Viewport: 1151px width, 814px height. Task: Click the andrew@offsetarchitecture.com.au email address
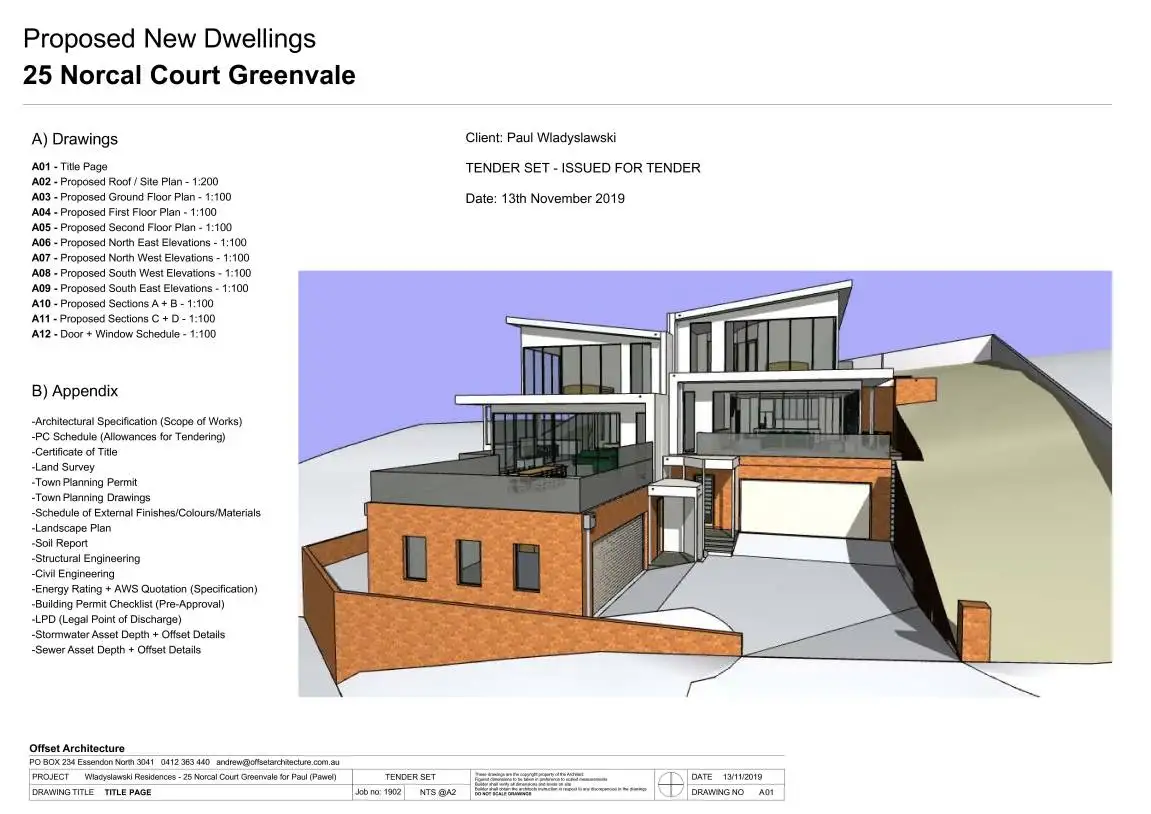[279, 762]
